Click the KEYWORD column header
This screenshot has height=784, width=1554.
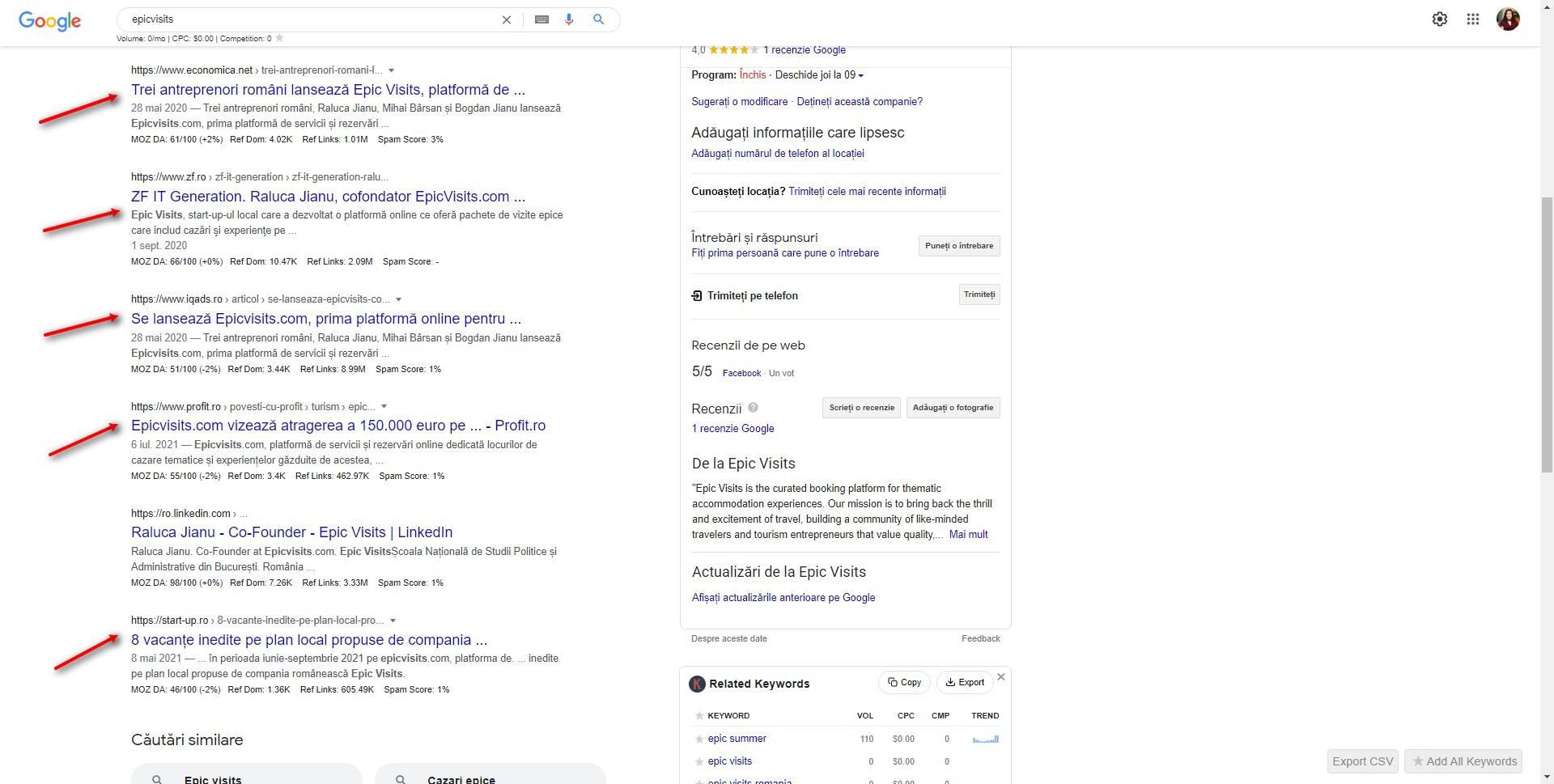point(728,716)
